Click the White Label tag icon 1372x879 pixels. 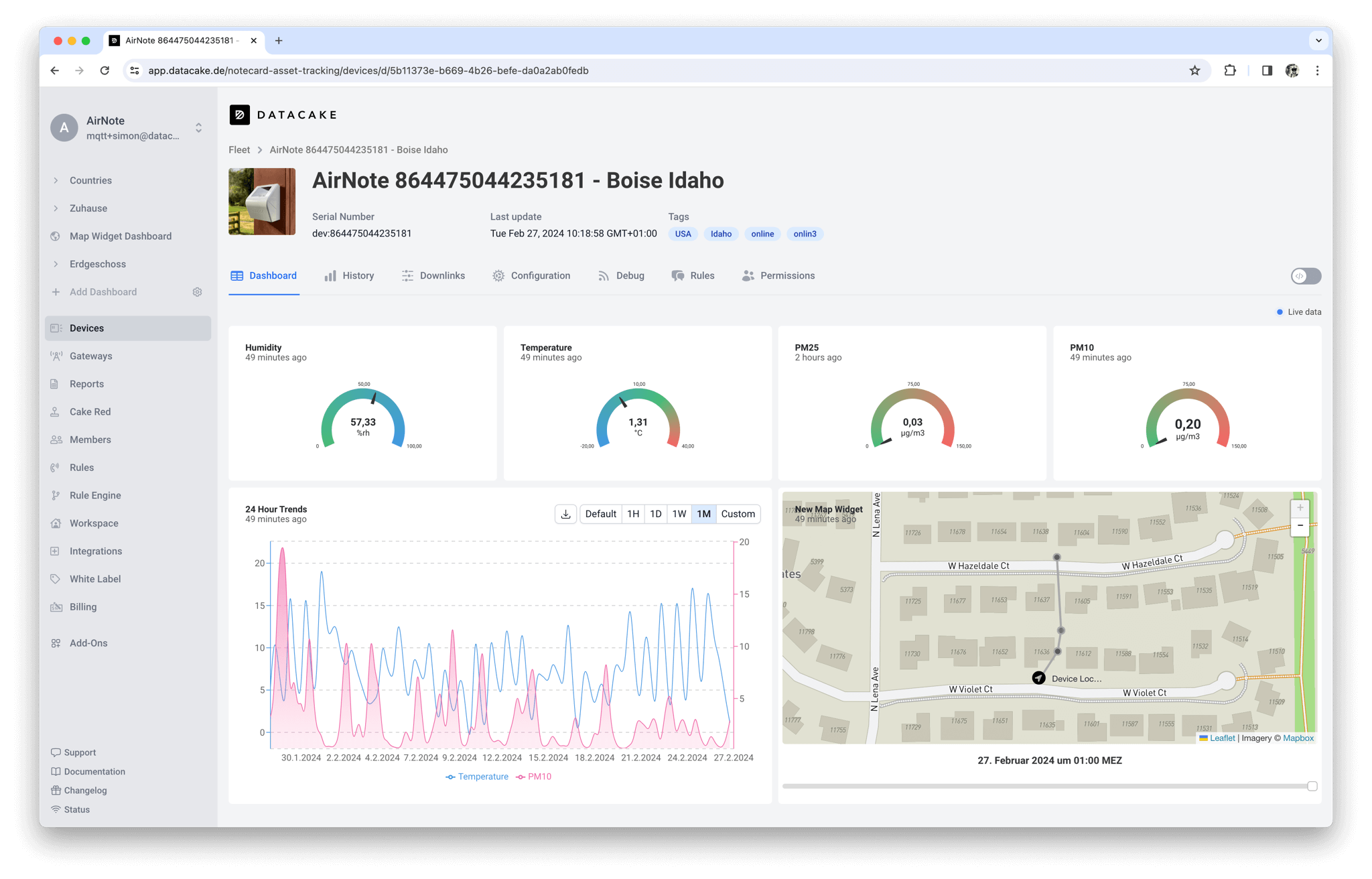coord(55,579)
